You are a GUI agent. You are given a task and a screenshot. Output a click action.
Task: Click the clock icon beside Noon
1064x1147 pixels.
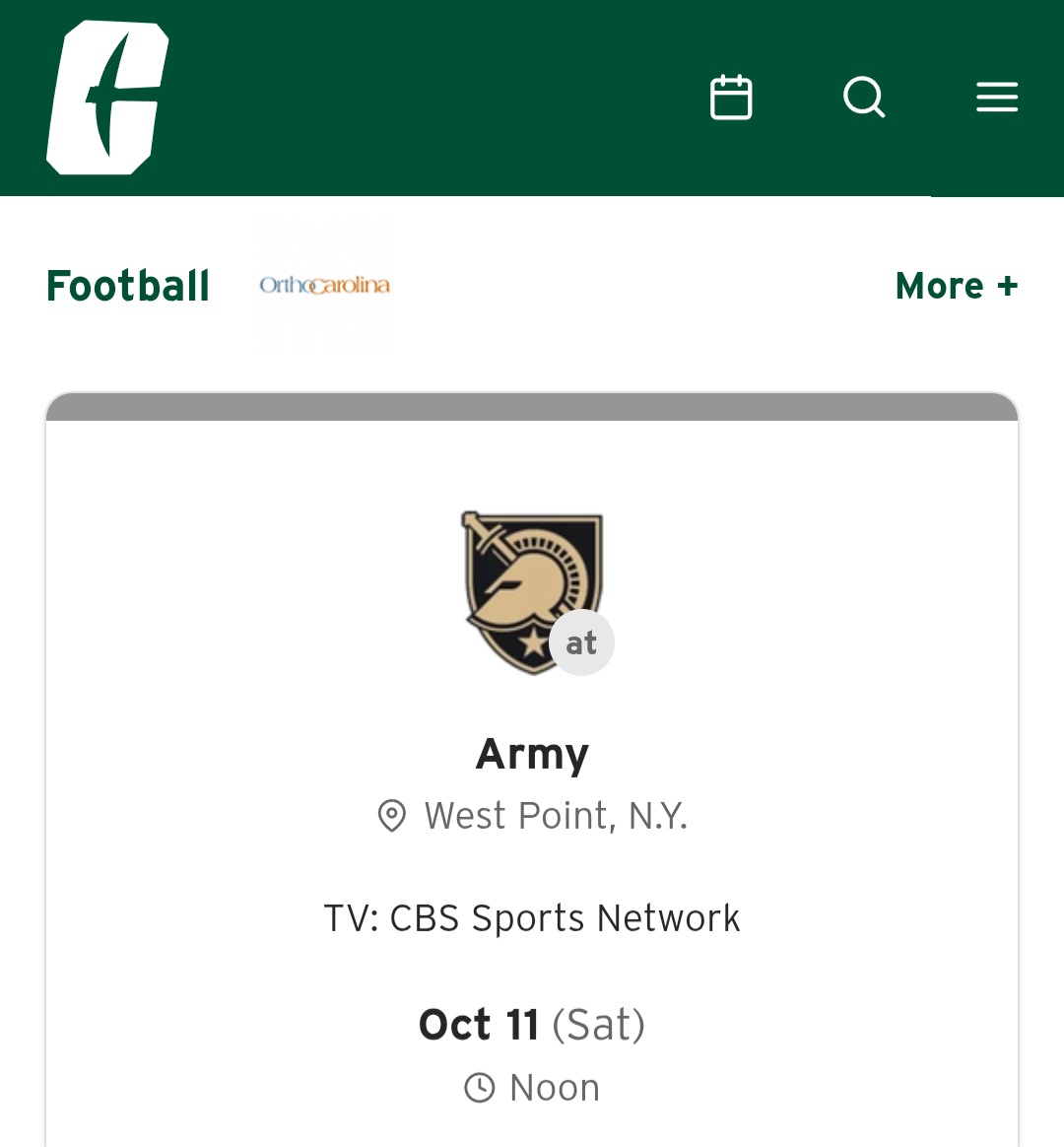(x=480, y=1088)
